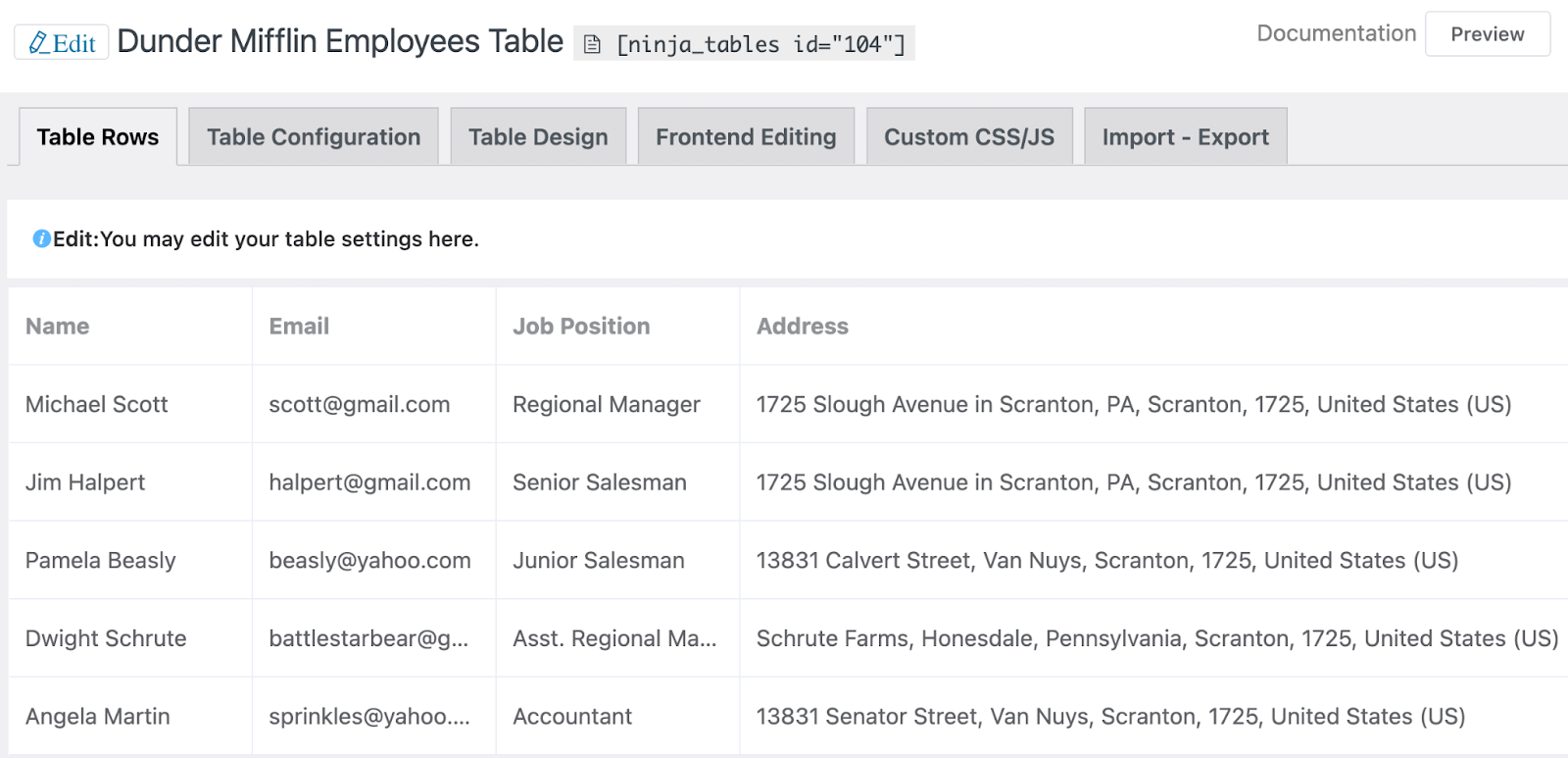
Task: Click the pencil Edit icon beside title
Action: (x=39, y=43)
